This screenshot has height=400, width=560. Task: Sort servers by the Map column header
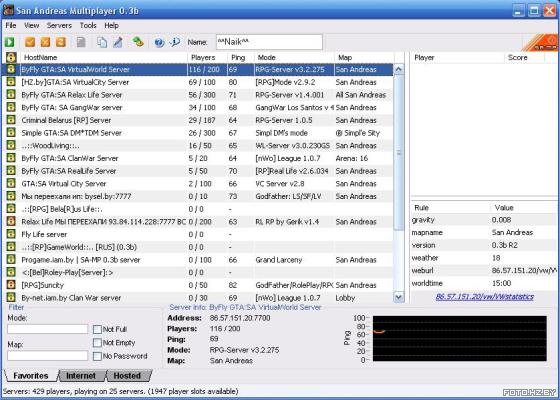364,58
